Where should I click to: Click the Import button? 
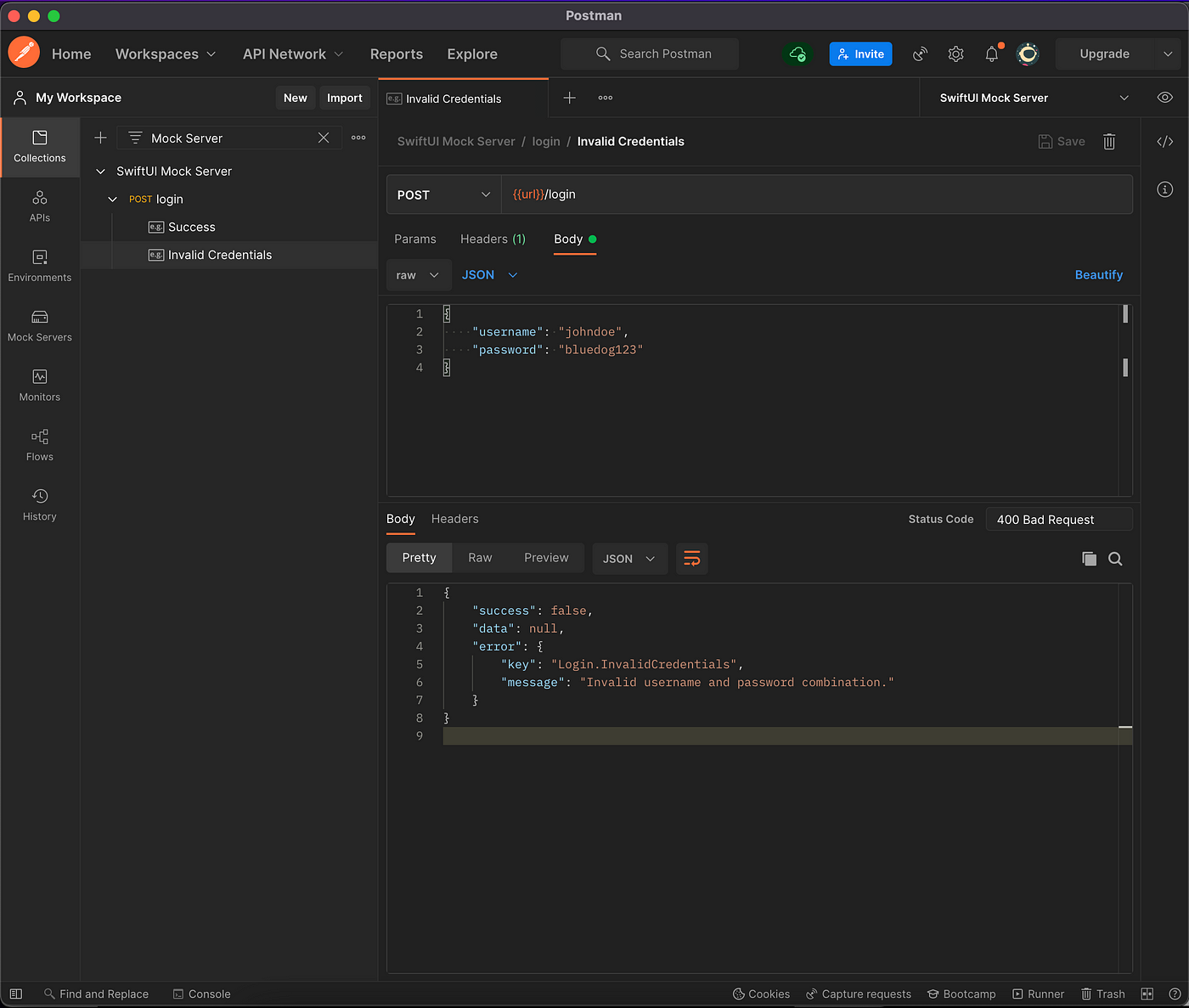[x=345, y=98]
